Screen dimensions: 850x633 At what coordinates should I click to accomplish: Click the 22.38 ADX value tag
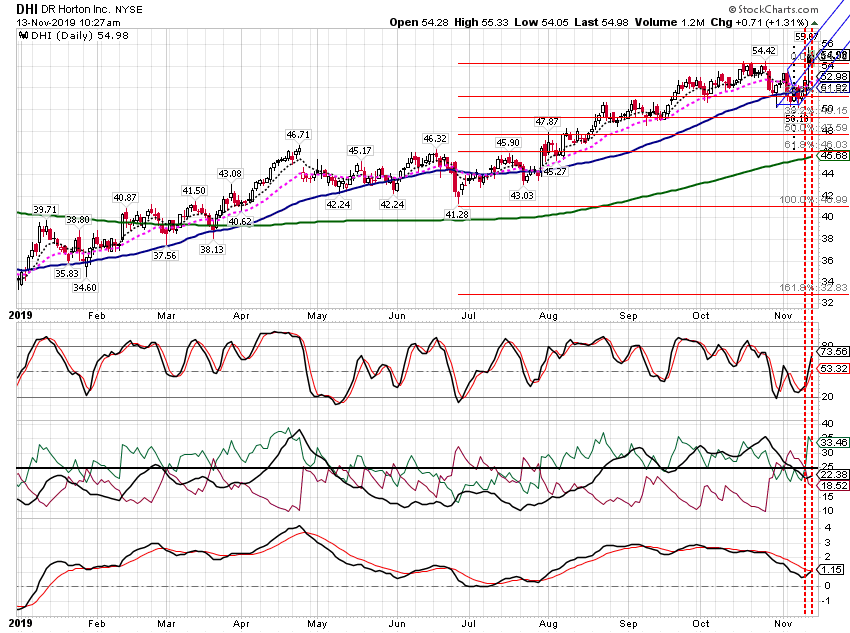833,475
